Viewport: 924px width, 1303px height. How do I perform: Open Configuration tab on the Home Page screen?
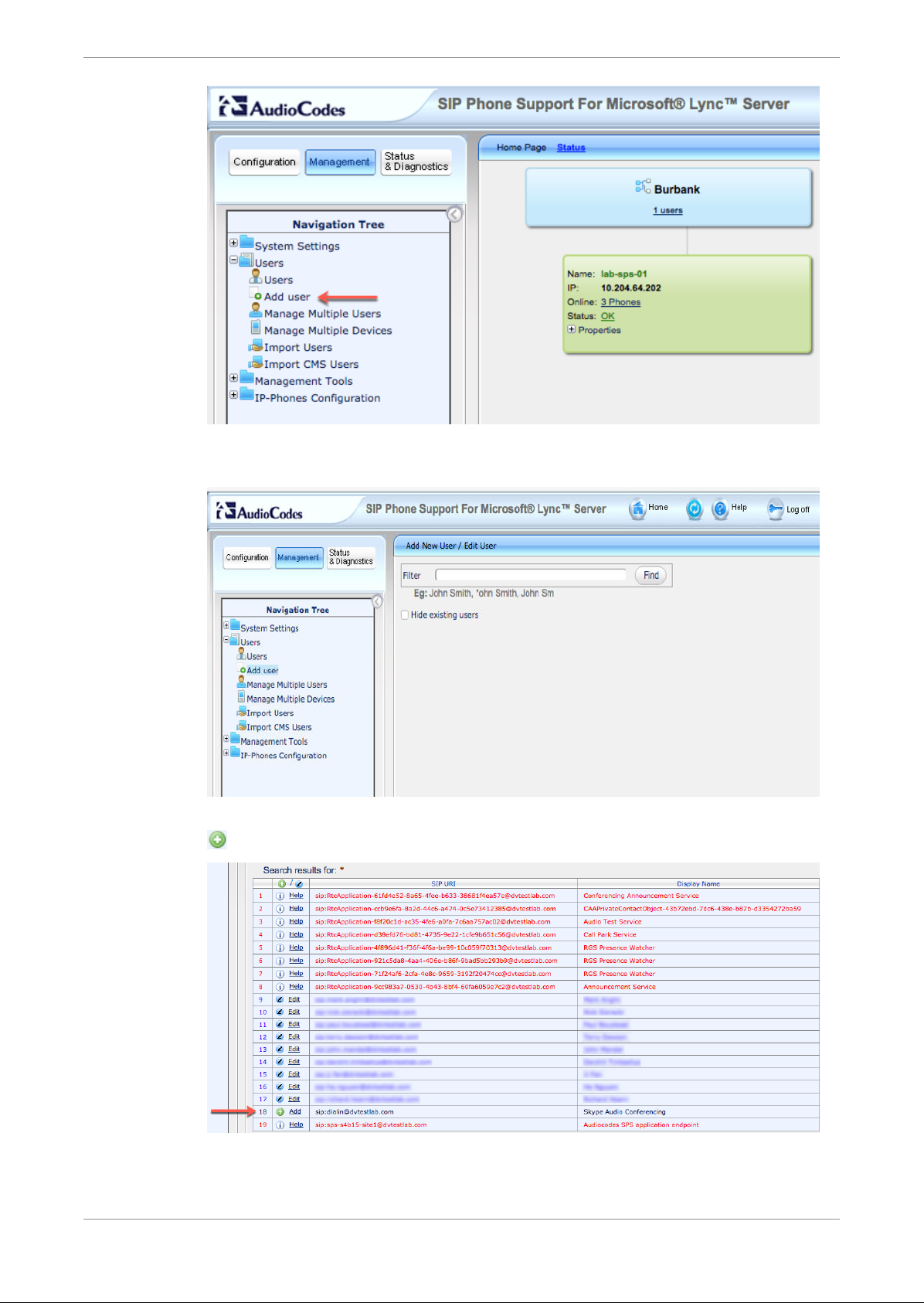tap(265, 162)
